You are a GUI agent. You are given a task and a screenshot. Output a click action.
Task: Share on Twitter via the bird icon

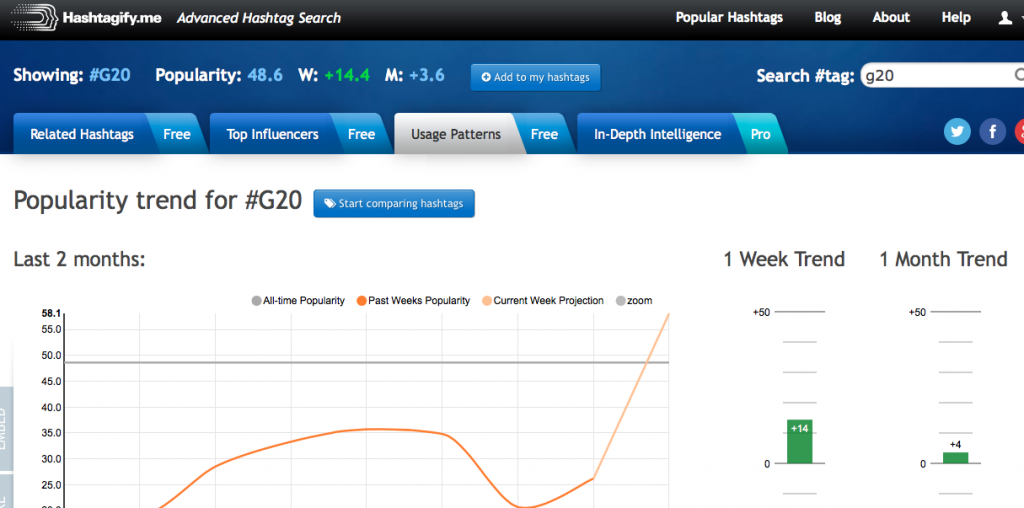coord(958,132)
